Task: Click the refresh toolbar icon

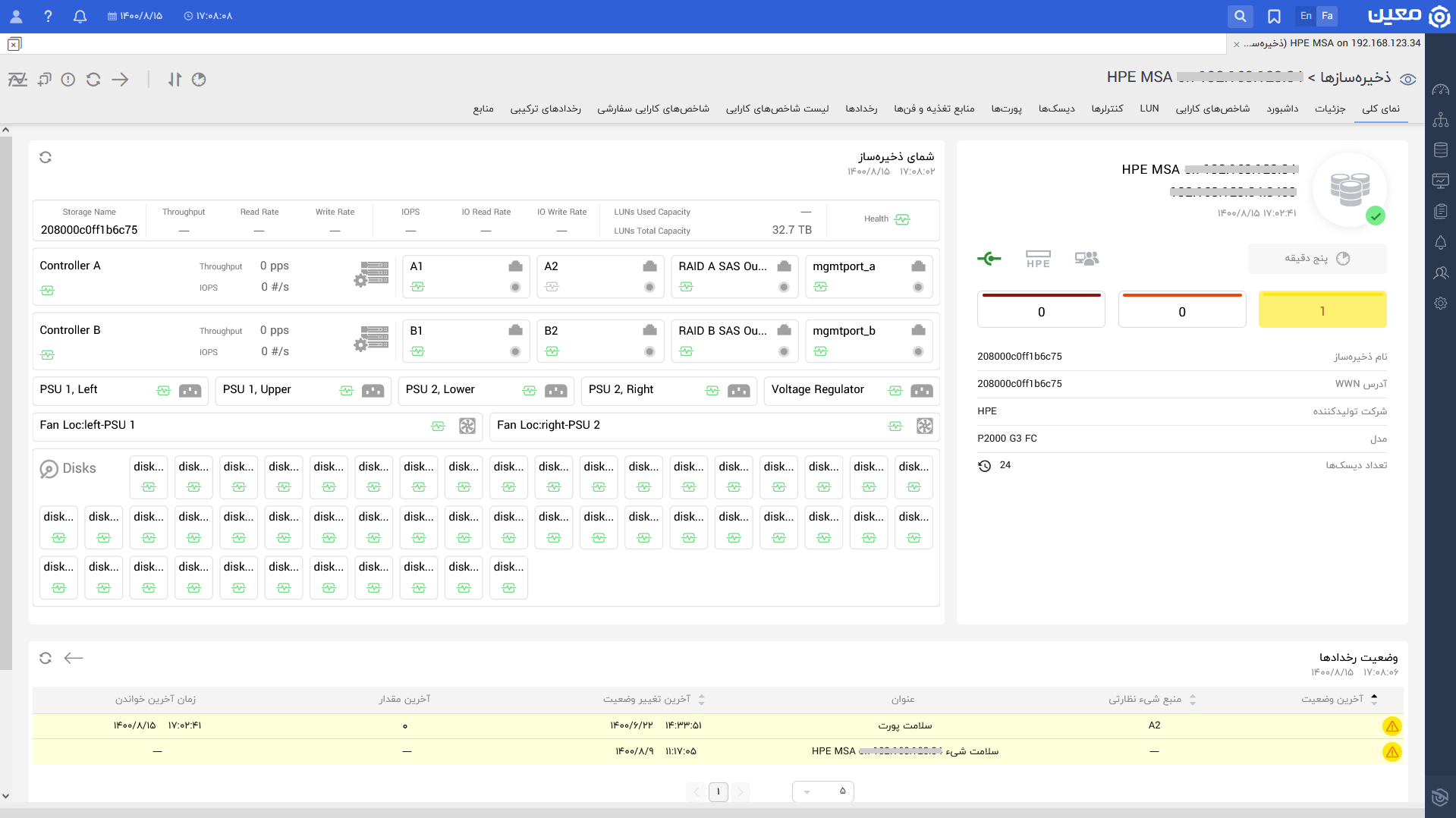Action: (93, 80)
